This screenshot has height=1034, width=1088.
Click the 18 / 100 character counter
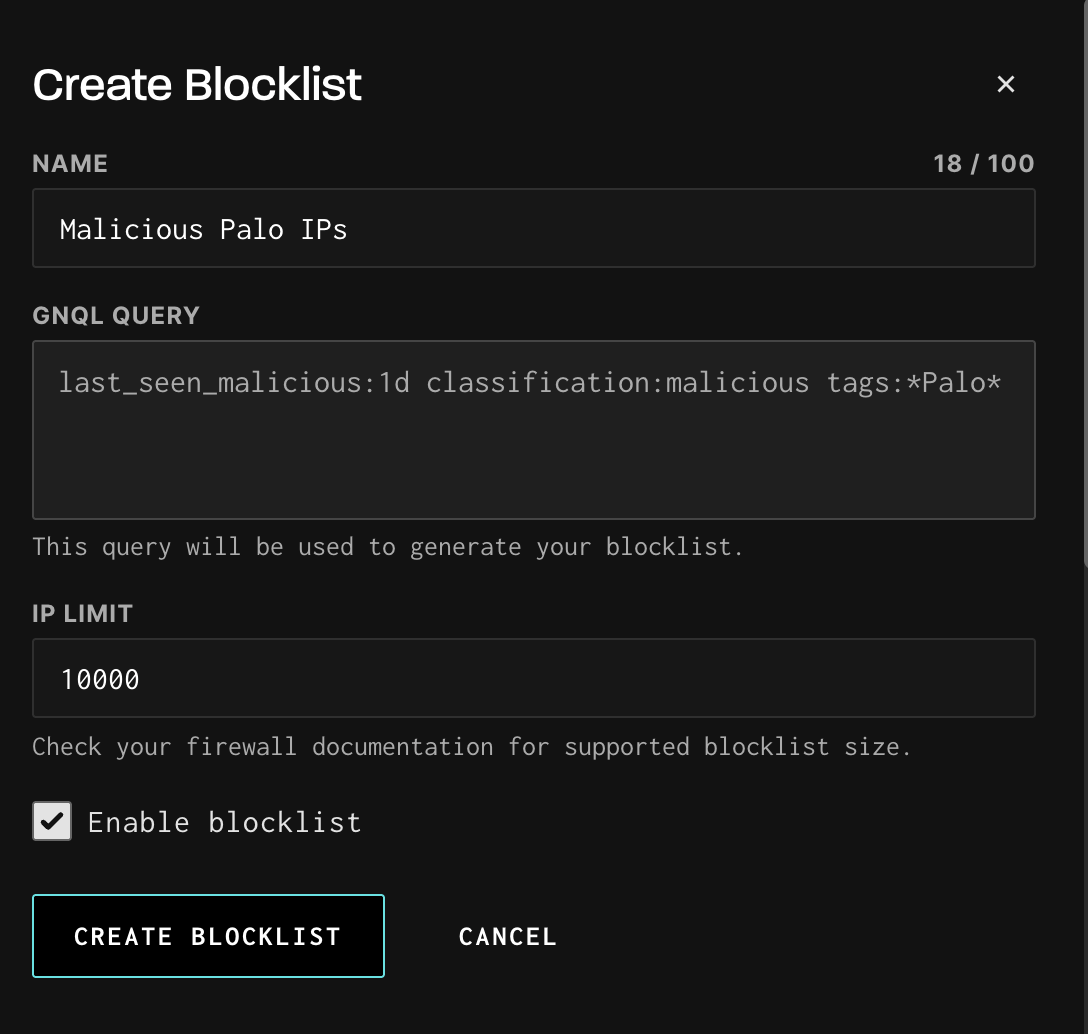point(983,164)
